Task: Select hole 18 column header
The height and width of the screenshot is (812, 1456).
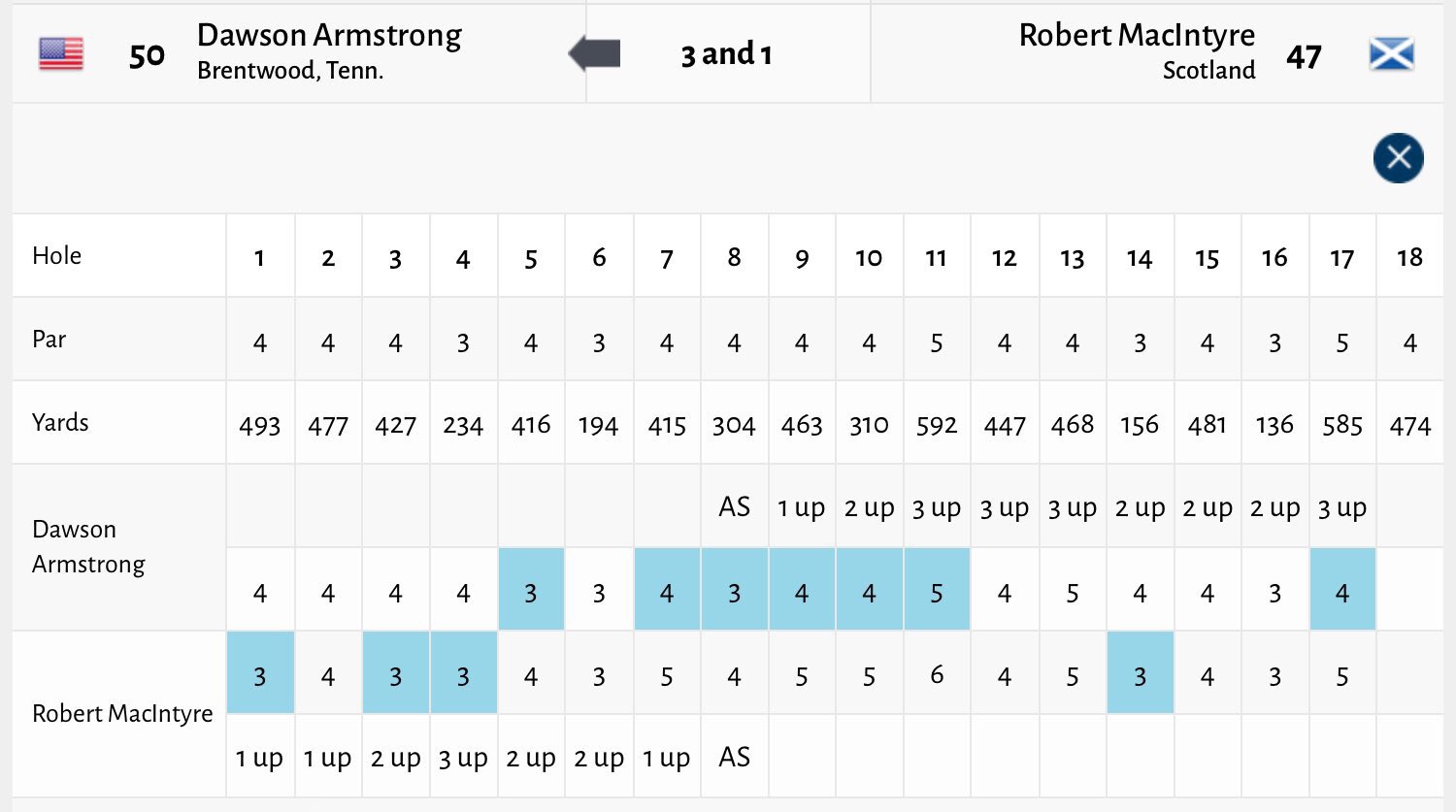Action: (x=1409, y=257)
